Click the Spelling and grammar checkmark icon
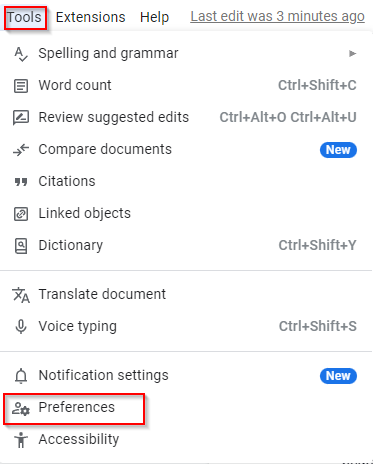Screen dimensions: 373x464 point(21,54)
